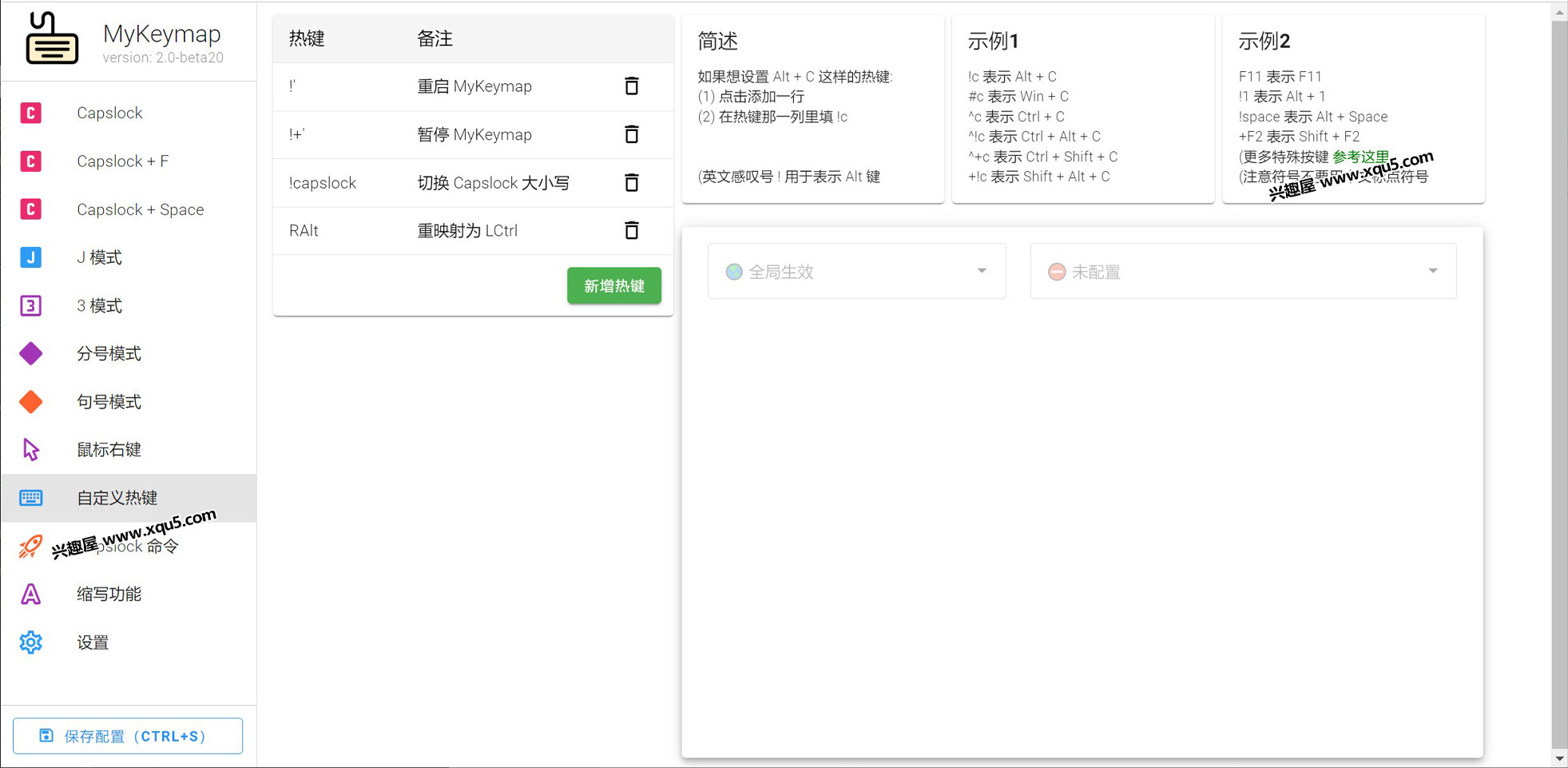Viewport: 1568px width, 768px height.
Task: Delete the RAlt 重映射为 LCtrl row
Action: [x=631, y=231]
